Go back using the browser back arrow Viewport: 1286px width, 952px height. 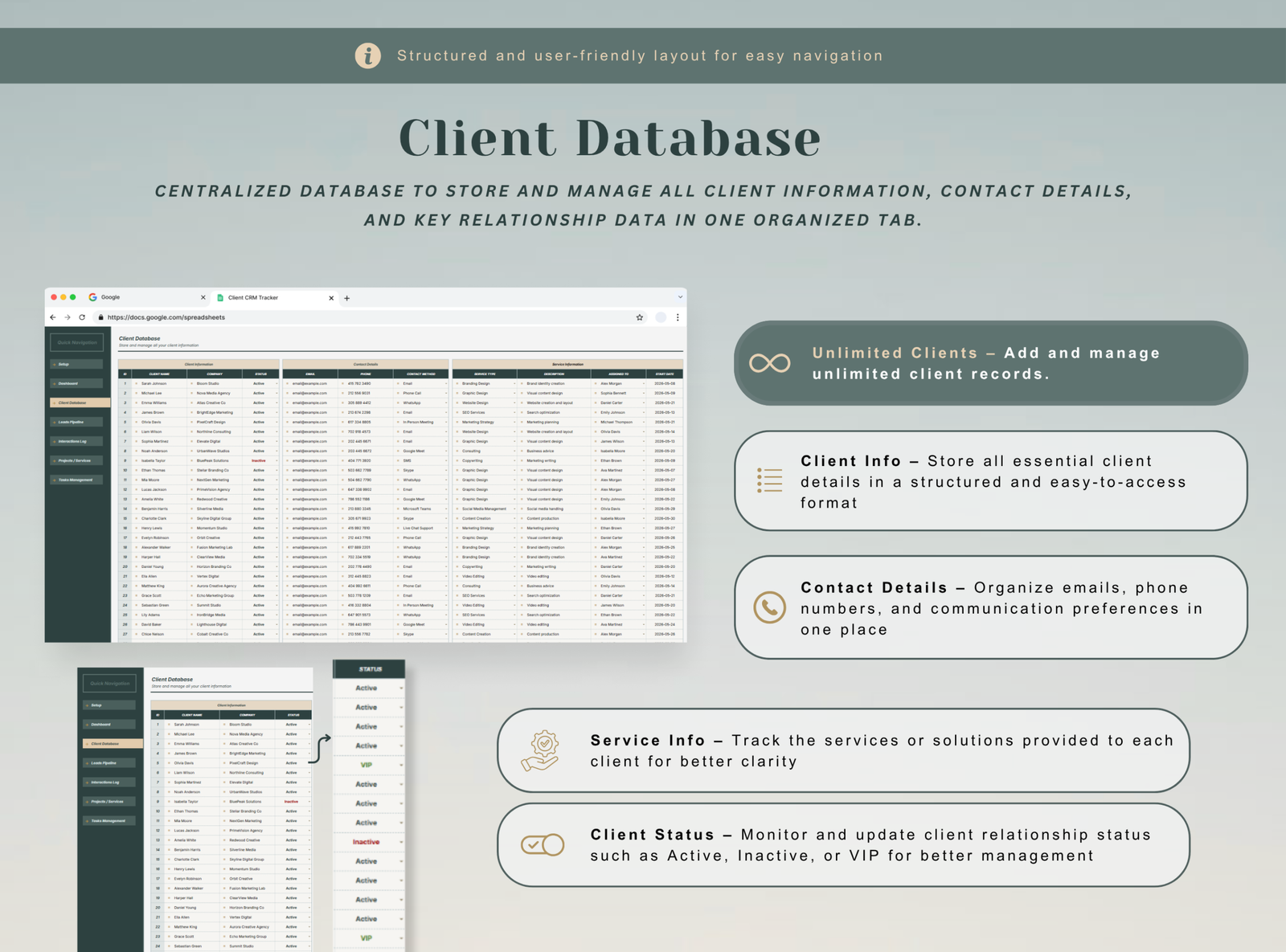click(53, 317)
